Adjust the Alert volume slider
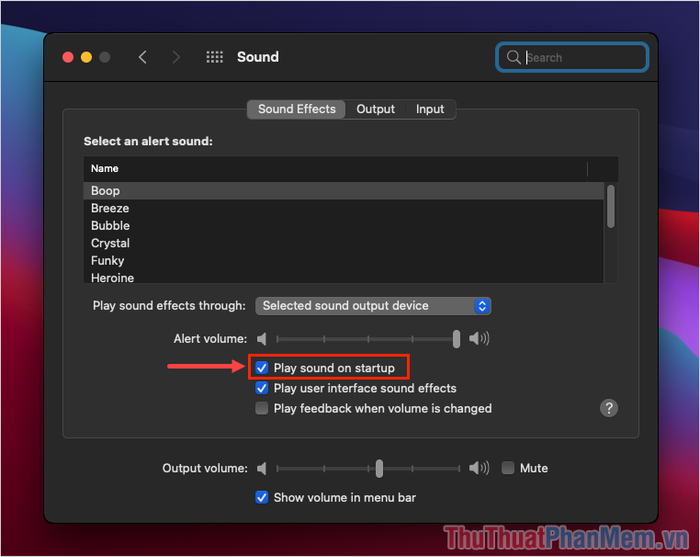The height and width of the screenshot is (557, 700). [x=456, y=339]
